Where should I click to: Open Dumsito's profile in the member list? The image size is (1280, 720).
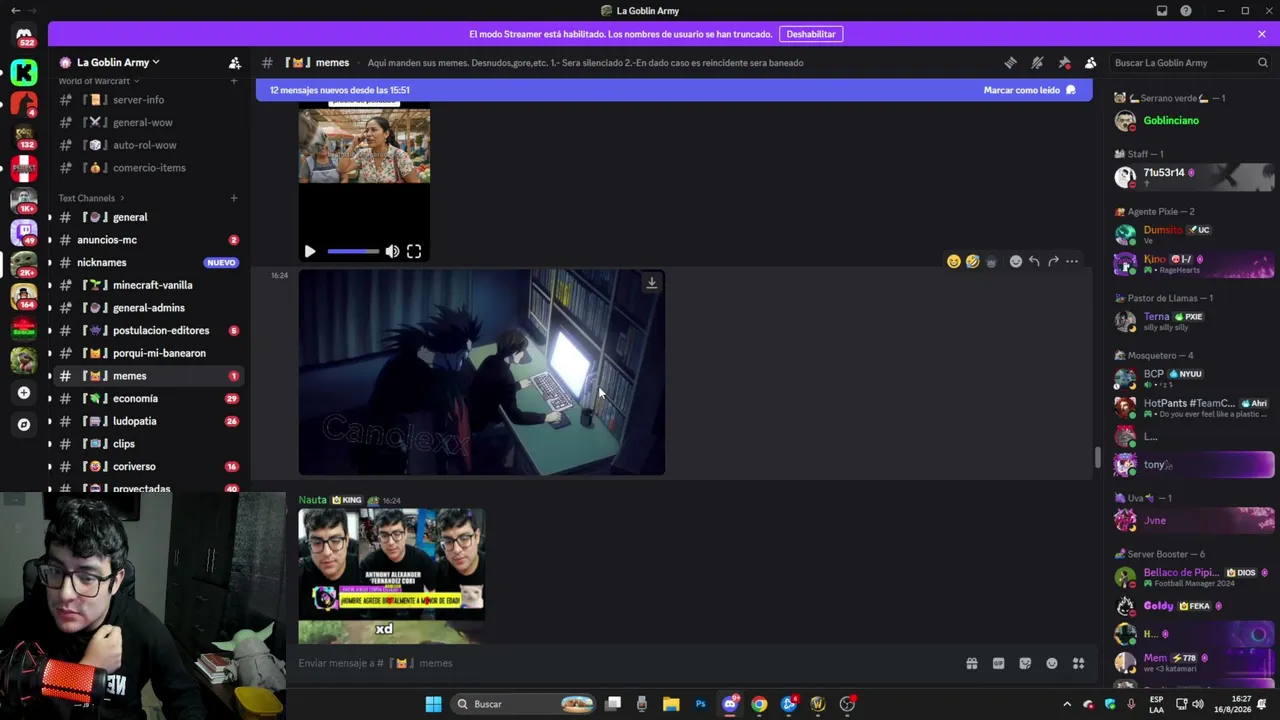point(1194,234)
